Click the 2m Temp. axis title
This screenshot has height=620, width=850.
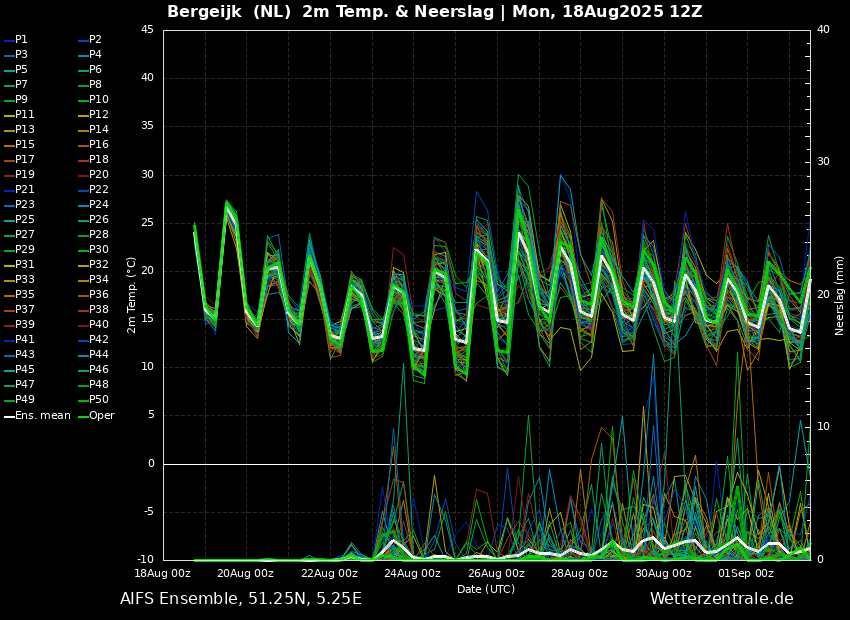[x=132, y=295]
